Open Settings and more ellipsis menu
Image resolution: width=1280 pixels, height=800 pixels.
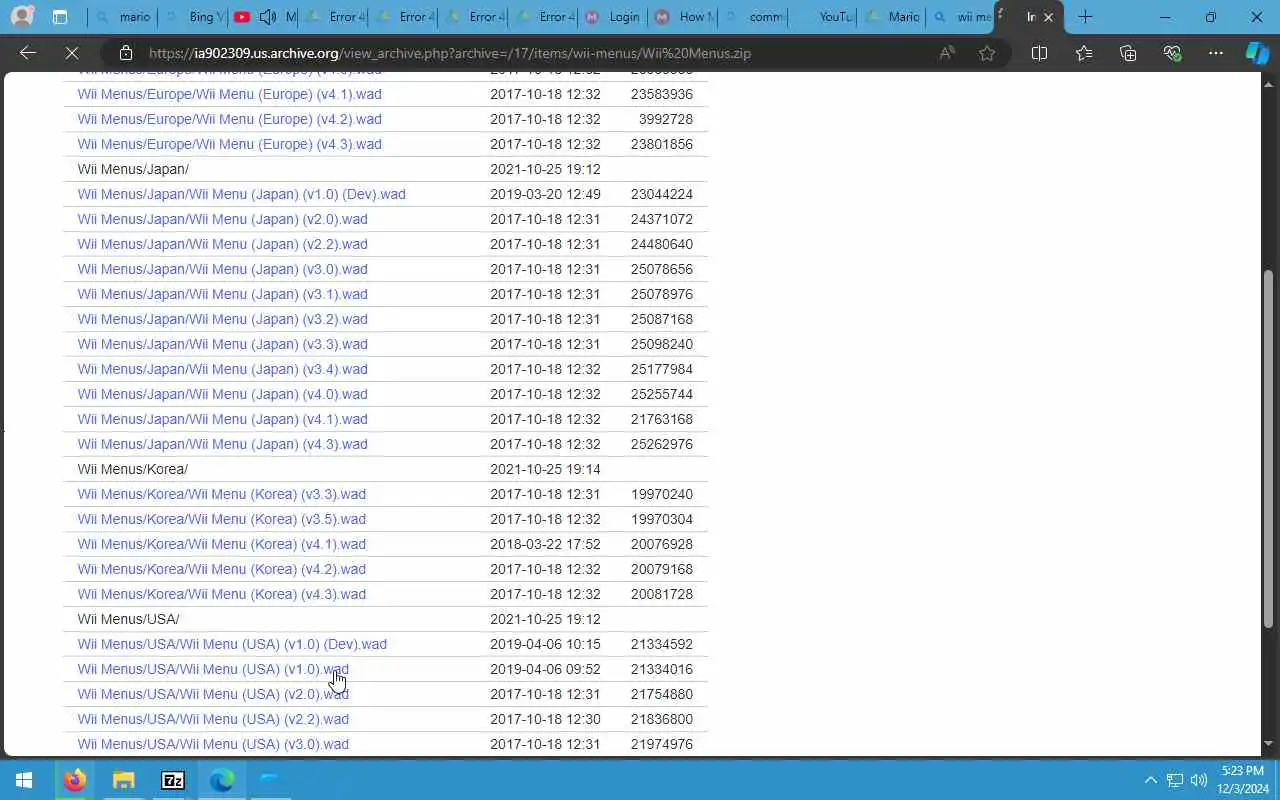point(1216,53)
